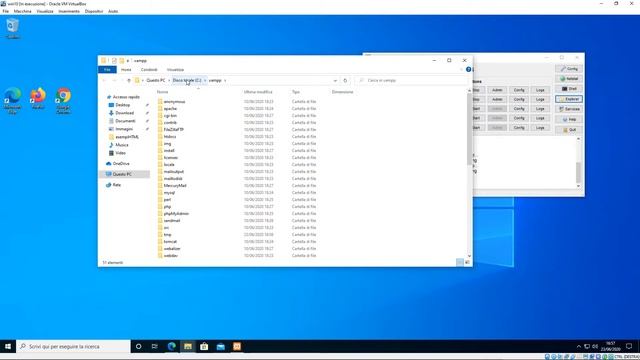Open Mail from the taskbar
Image resolution: width=640 pixels, height=360 pixels.
tap(221, 346)
